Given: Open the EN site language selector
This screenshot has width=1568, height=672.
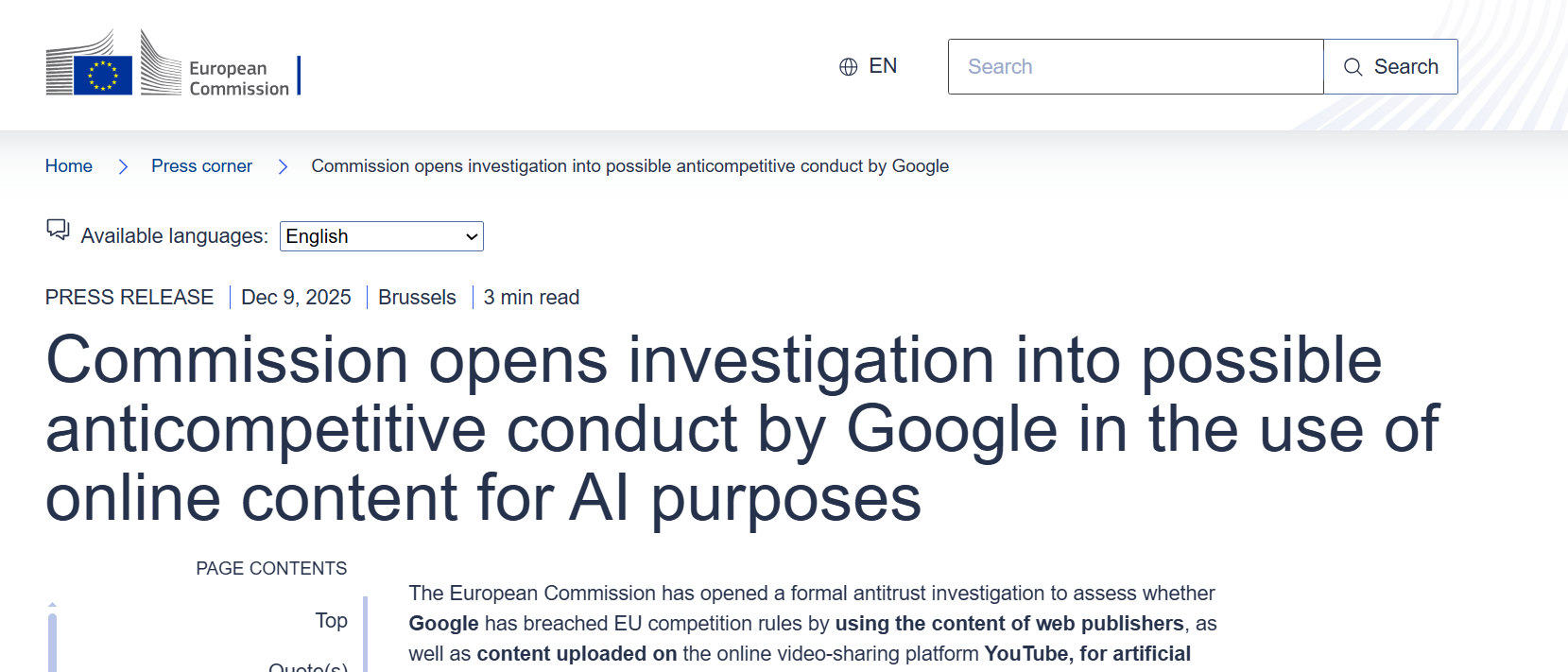Looking at the screenshot, I should point(882,66).
